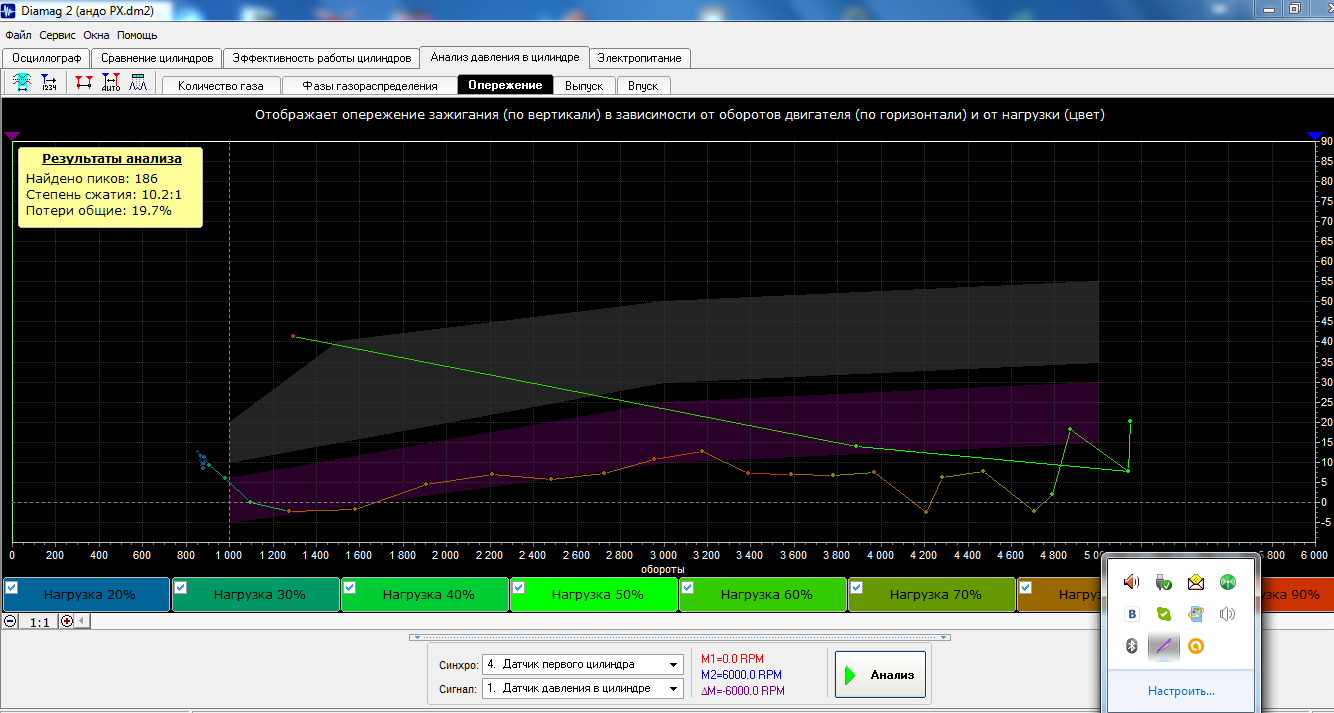Click the zoom in red plus icon
Screen dimensions: 1334x713
(x=67, y=621)
